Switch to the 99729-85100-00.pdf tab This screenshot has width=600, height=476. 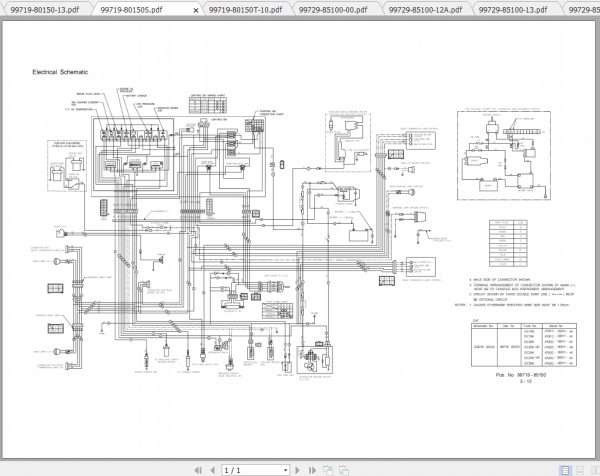coord(333,10)
